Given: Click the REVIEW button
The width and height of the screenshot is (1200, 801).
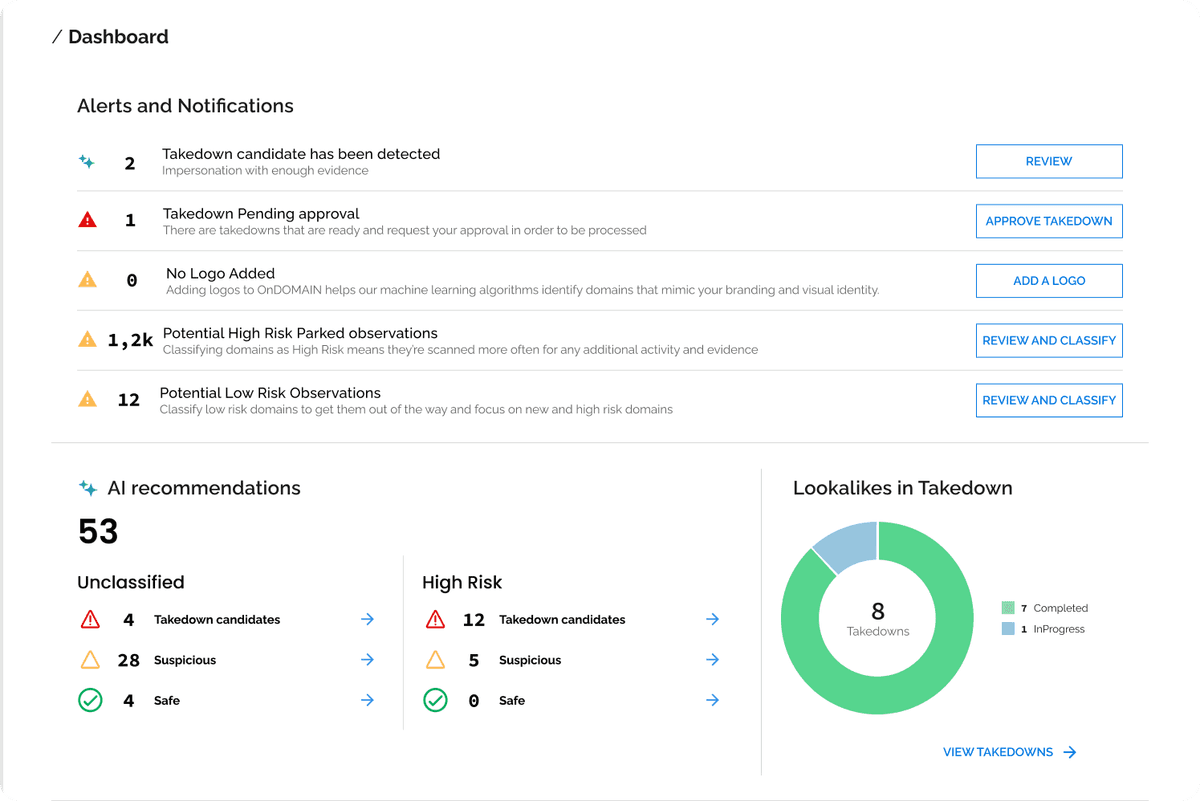Looking at the screenshot, I should pos(1049,161).
